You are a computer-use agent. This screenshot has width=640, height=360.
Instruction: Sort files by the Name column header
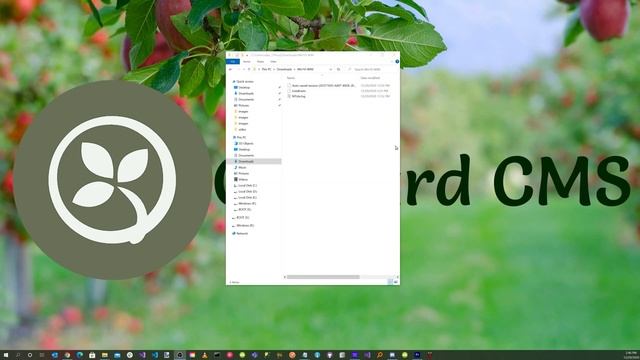[x=291, y=78]
